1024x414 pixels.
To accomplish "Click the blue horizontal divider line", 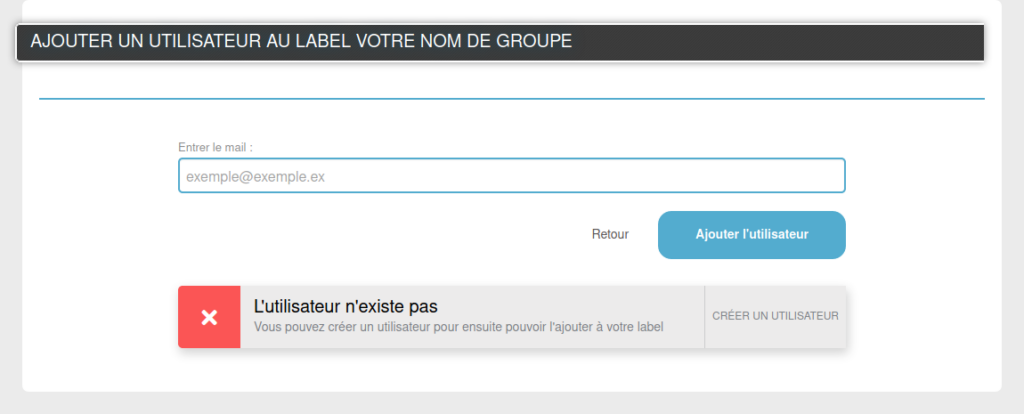I will 511,99.
